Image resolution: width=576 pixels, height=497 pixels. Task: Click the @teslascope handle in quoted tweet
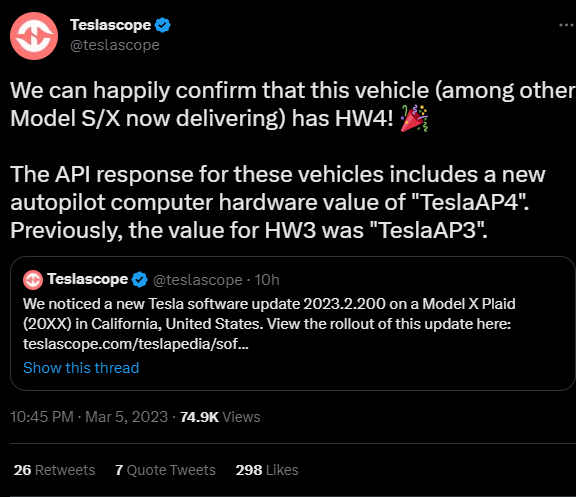(x=198, y=280)
